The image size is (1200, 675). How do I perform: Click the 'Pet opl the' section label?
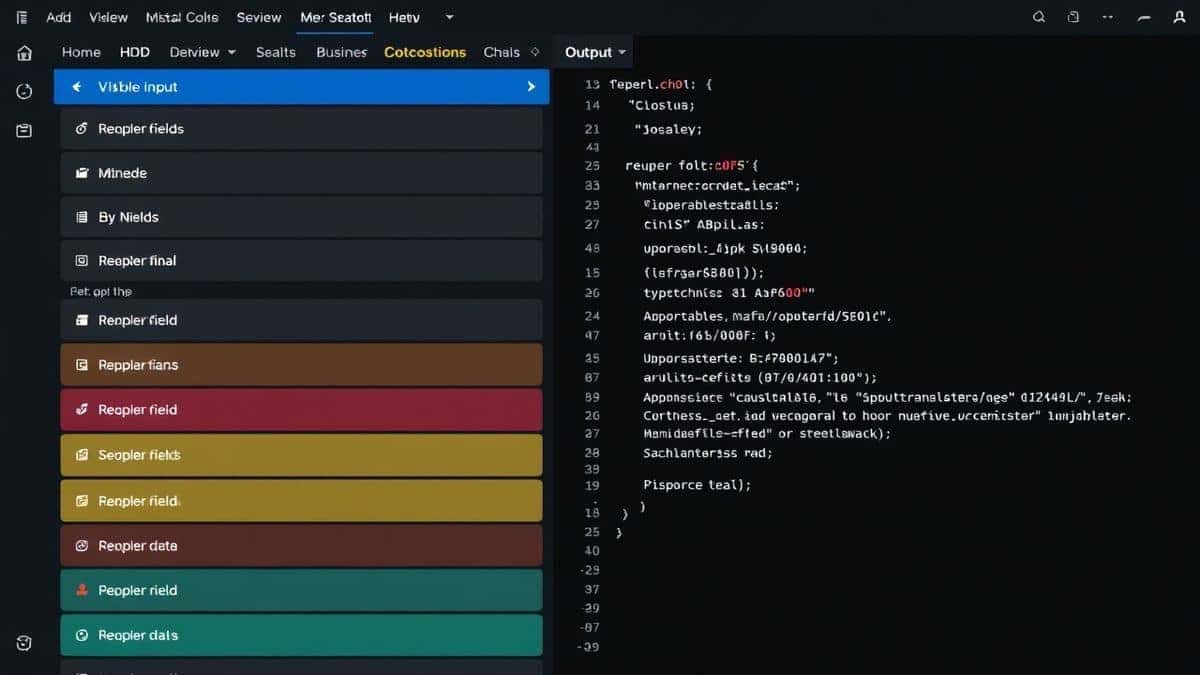point(101,291)
